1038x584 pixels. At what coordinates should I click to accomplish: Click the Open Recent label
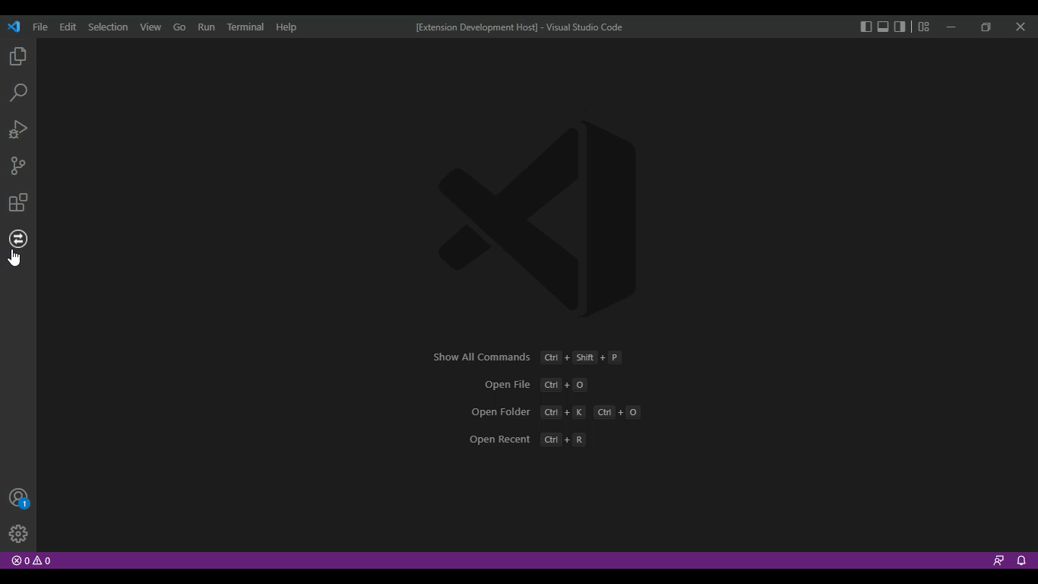tap(500, 439)
